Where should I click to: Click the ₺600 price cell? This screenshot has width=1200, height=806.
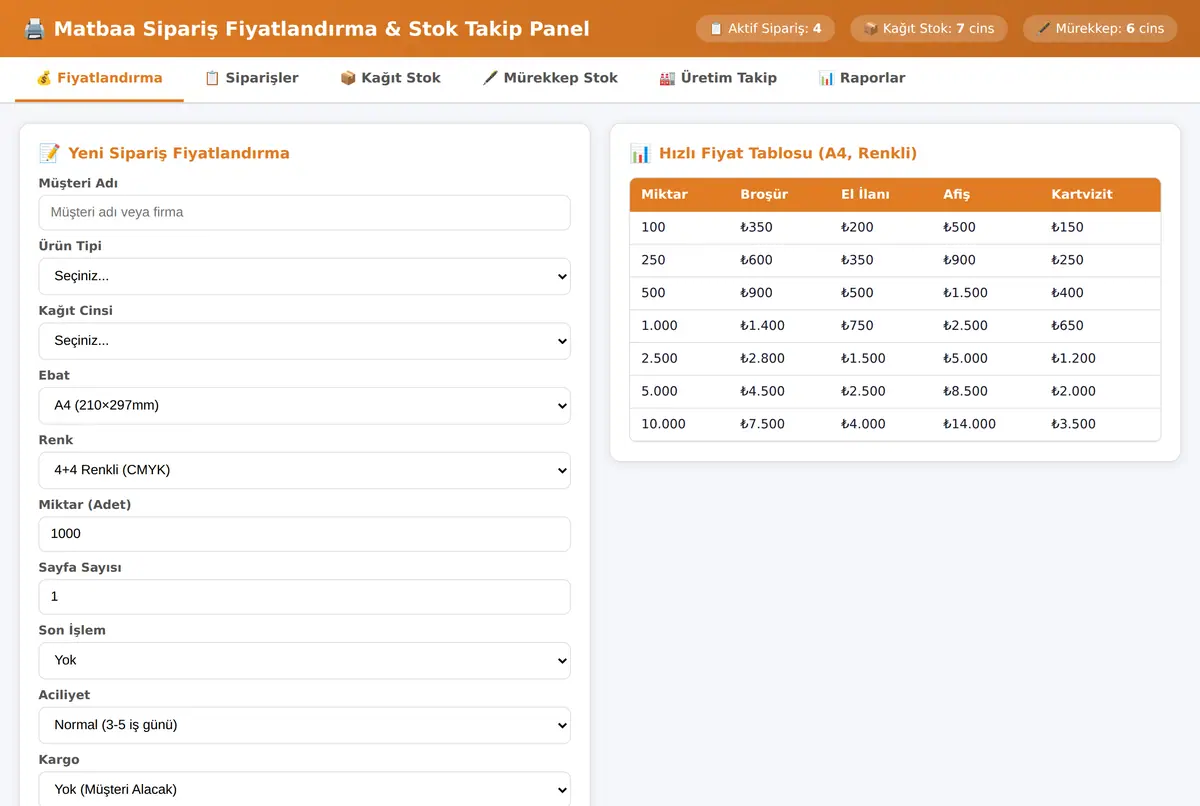(779, 260)
